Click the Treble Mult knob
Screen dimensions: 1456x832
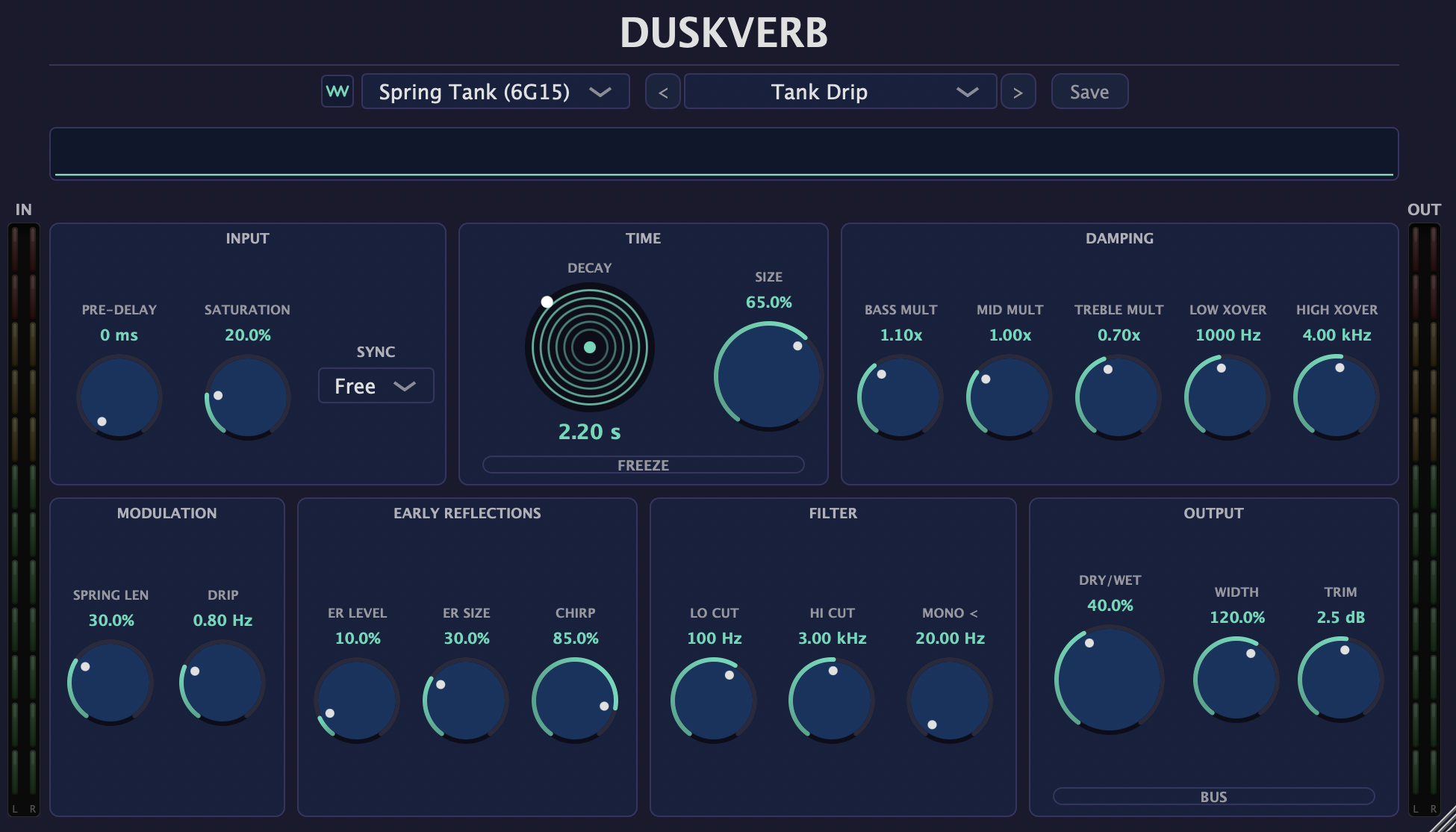[1119, 397]
